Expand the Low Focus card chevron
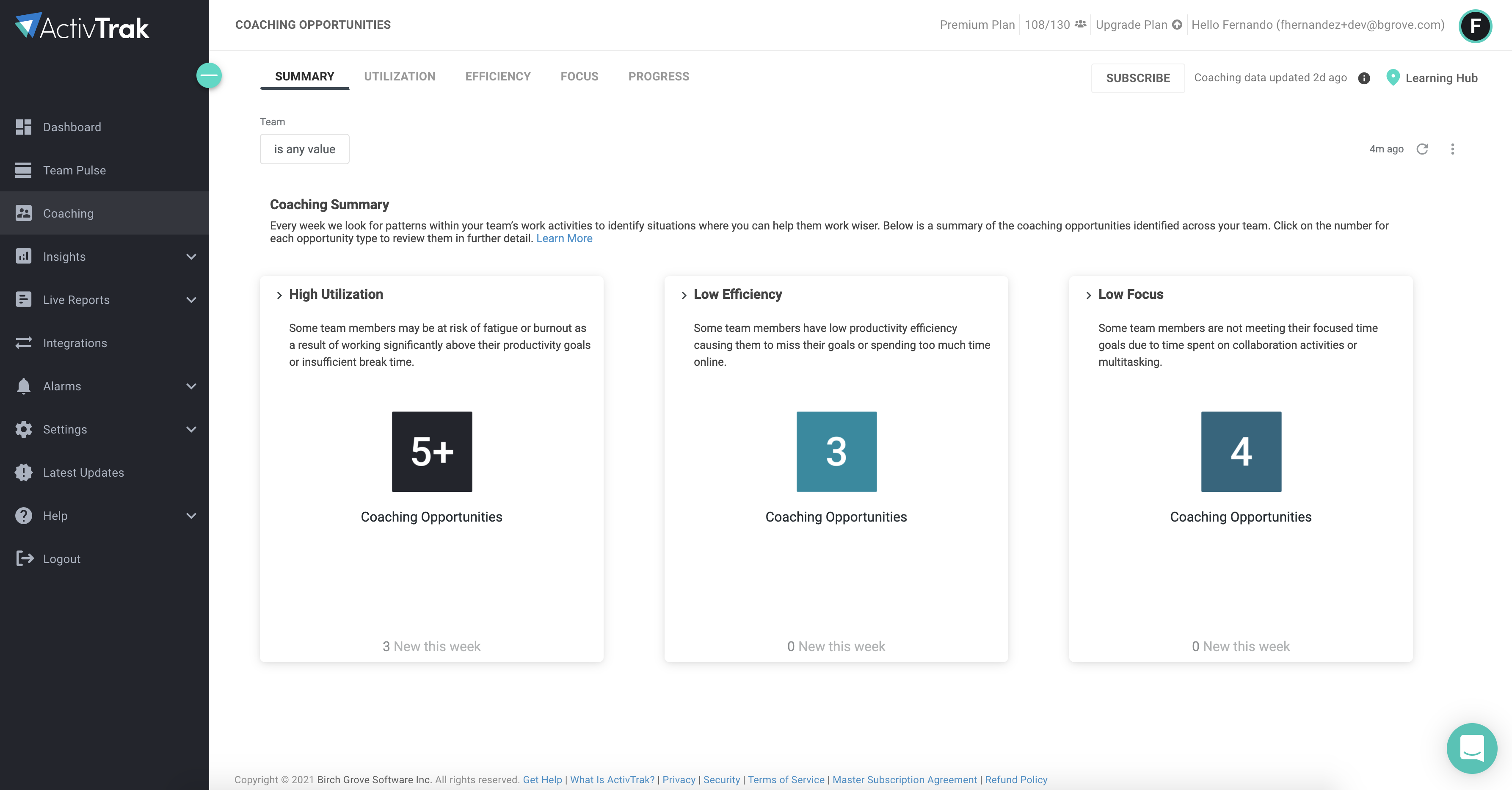Viewport: 1512px width, 790px height. coord(1089,295)
